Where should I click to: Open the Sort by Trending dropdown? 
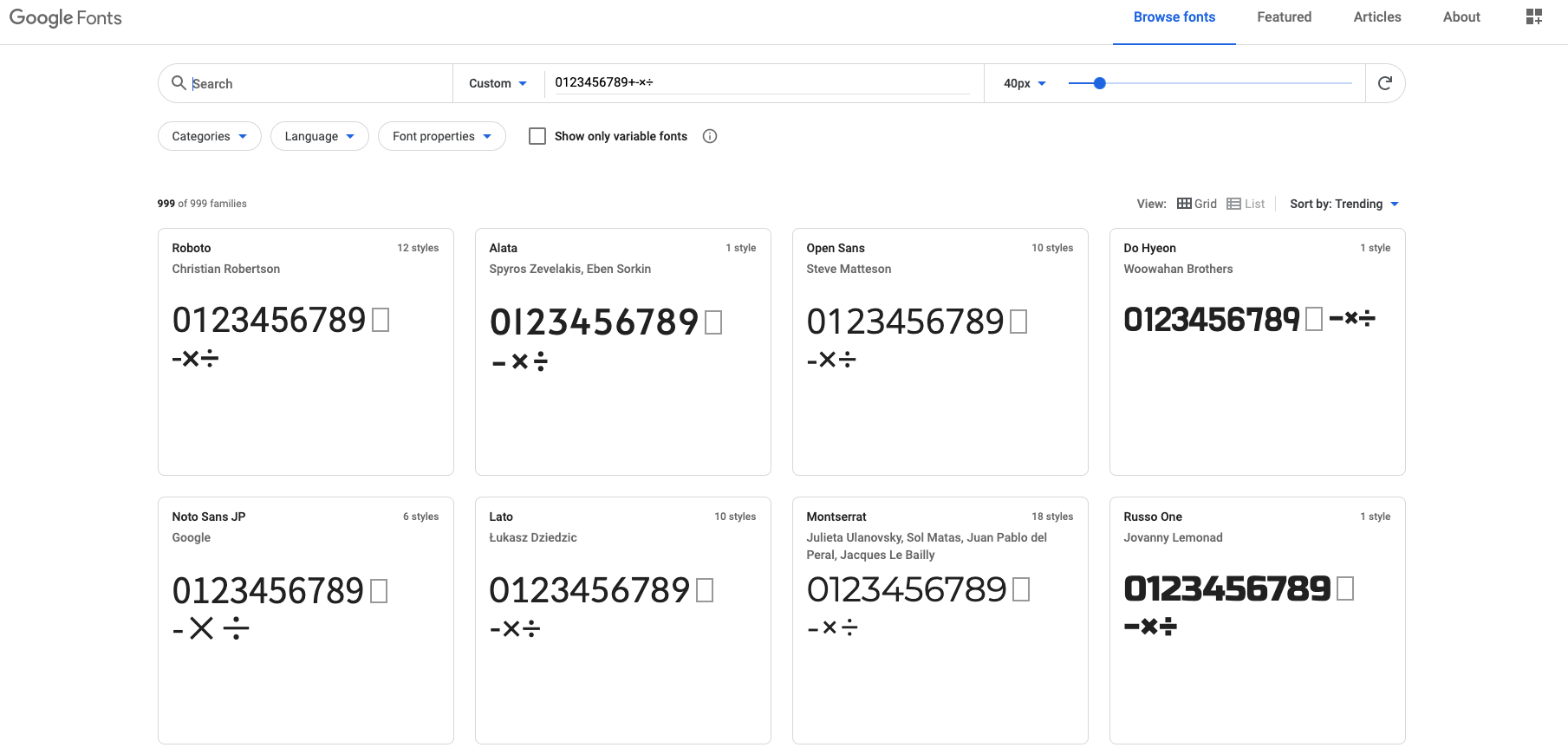pos(1344,204)
